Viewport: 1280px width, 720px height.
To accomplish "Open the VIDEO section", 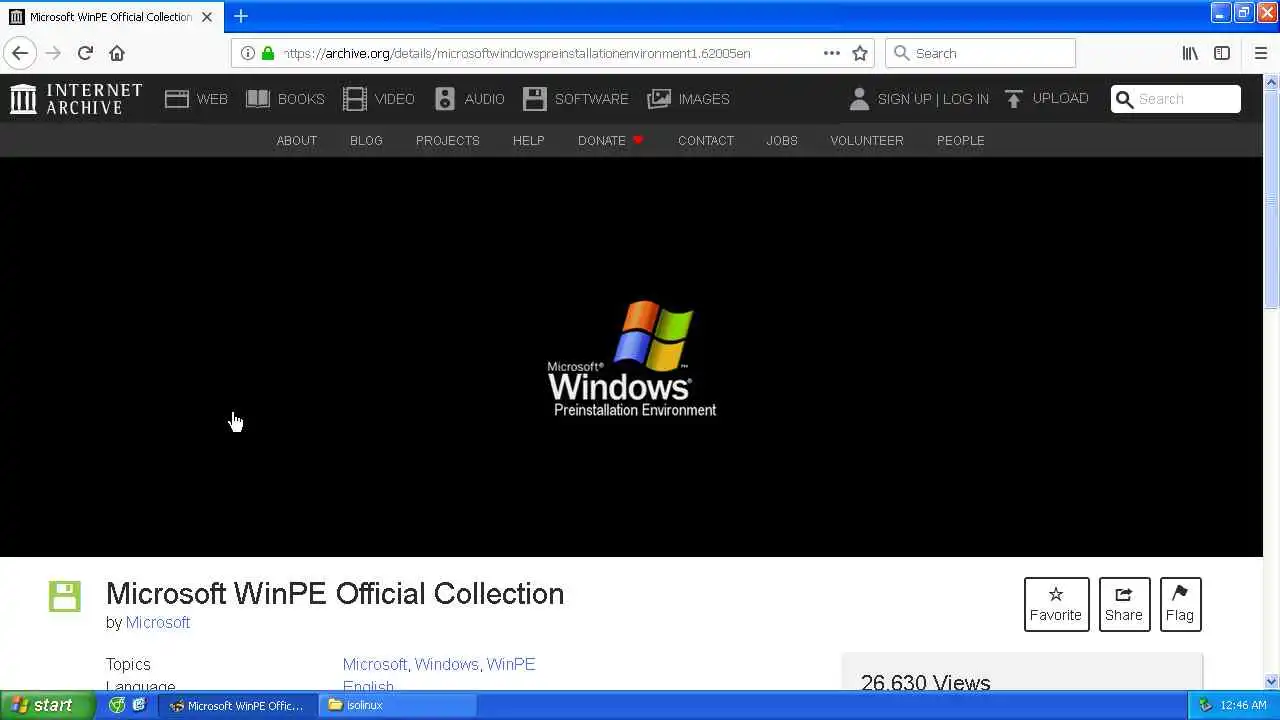I will [378, 99].
